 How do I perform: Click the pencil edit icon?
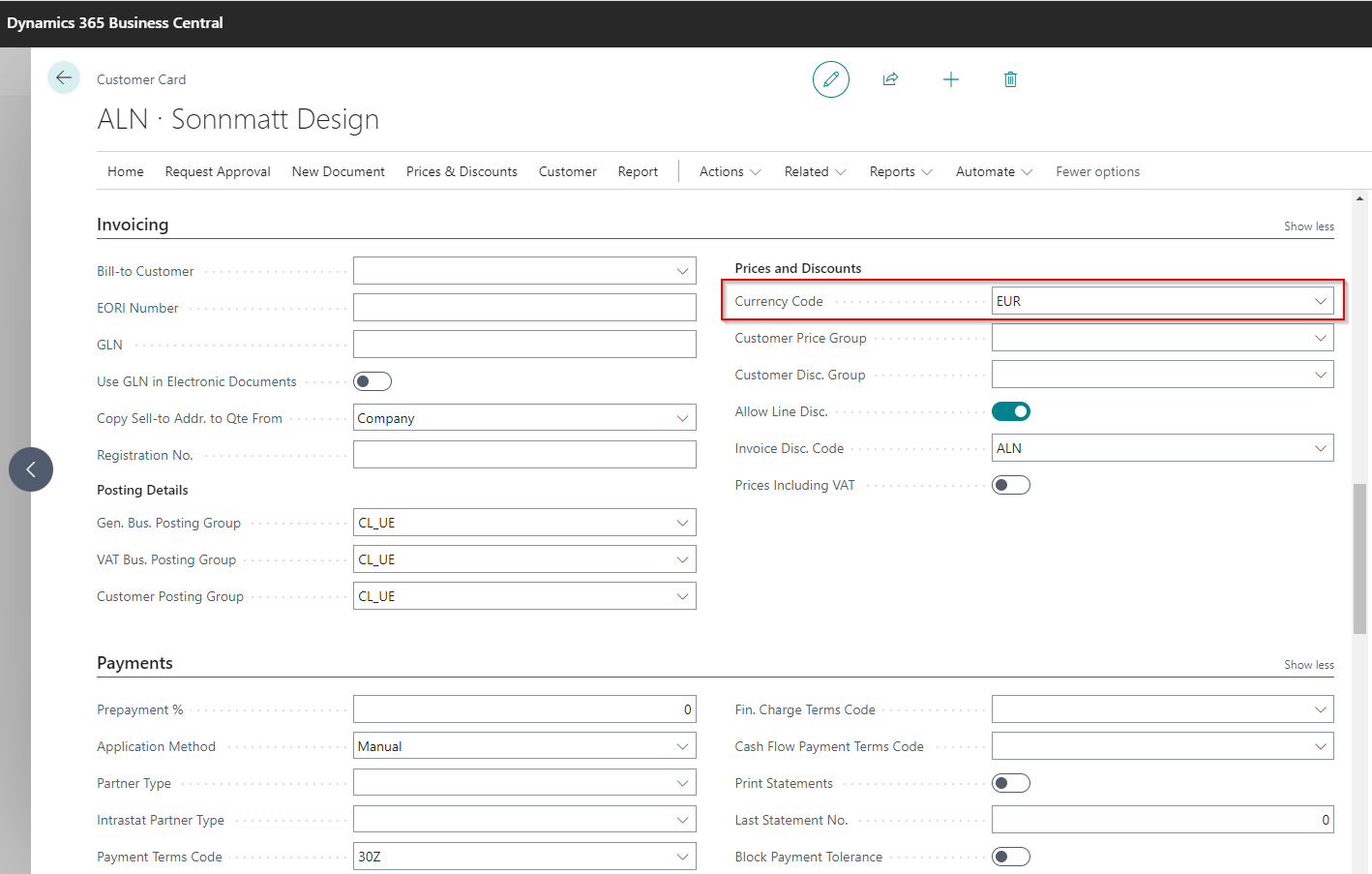(x=831, y=79)
